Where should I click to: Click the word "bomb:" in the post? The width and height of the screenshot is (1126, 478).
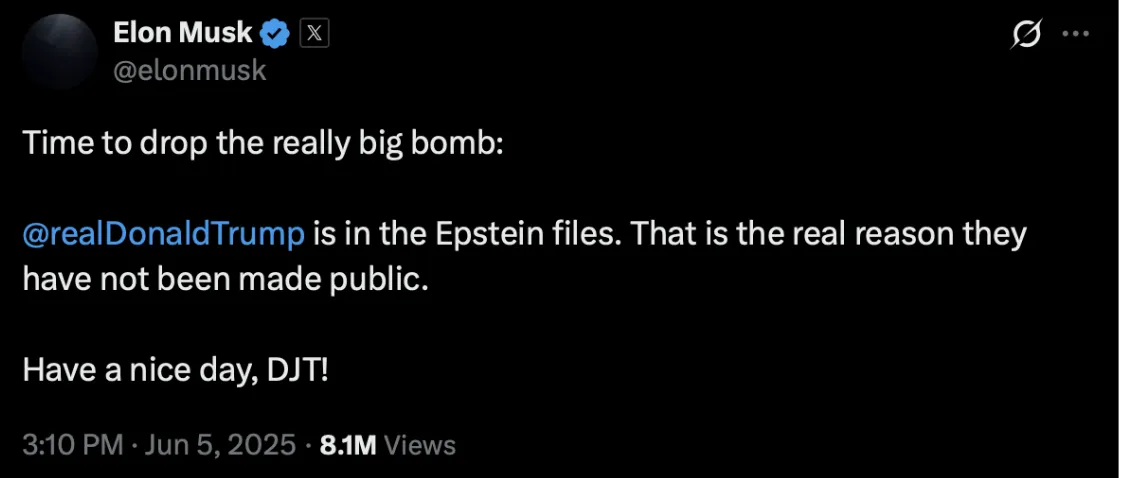pyautogui.click(x=465, y=144)
